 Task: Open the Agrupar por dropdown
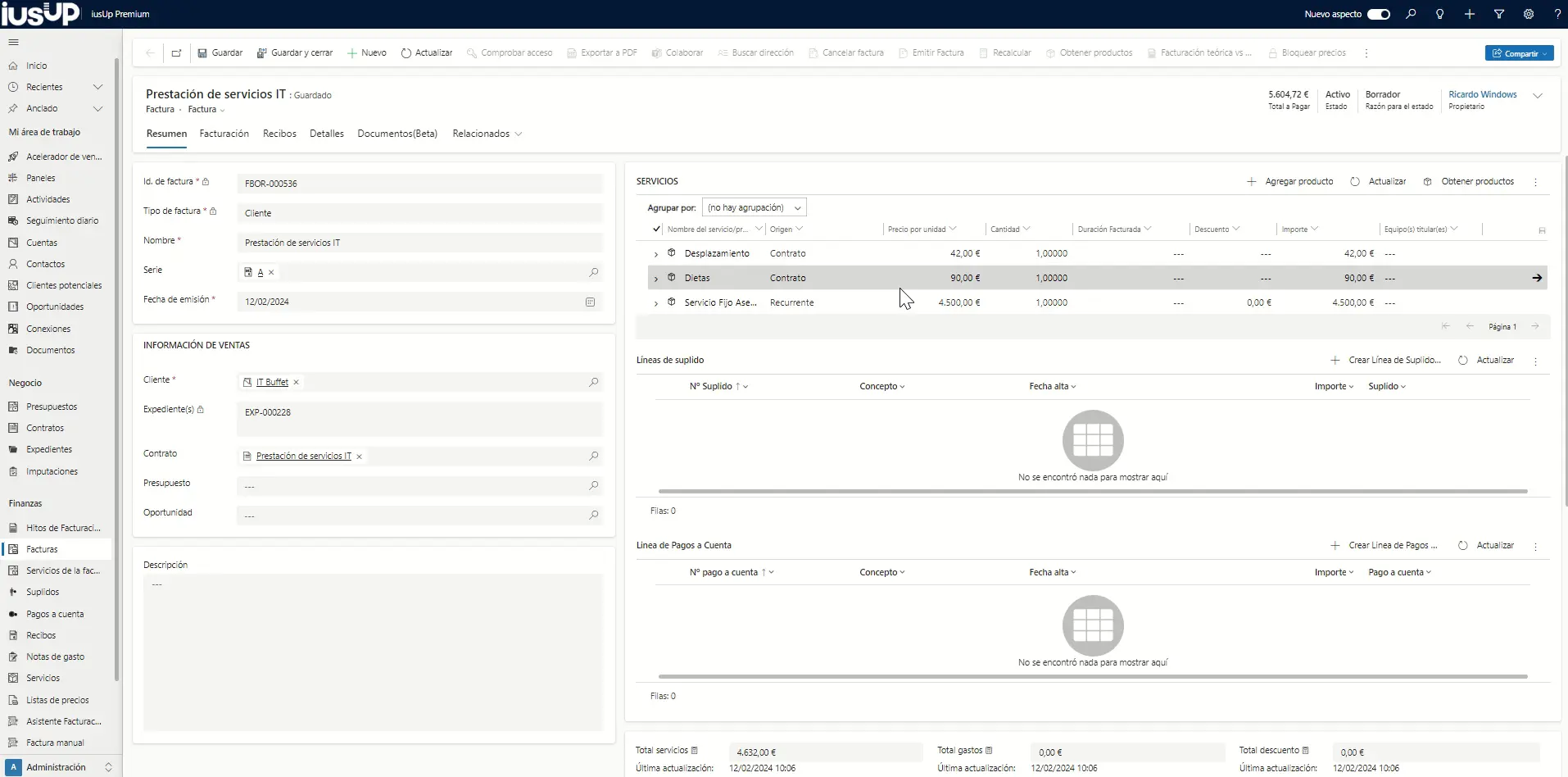click(x=754, y=207)
